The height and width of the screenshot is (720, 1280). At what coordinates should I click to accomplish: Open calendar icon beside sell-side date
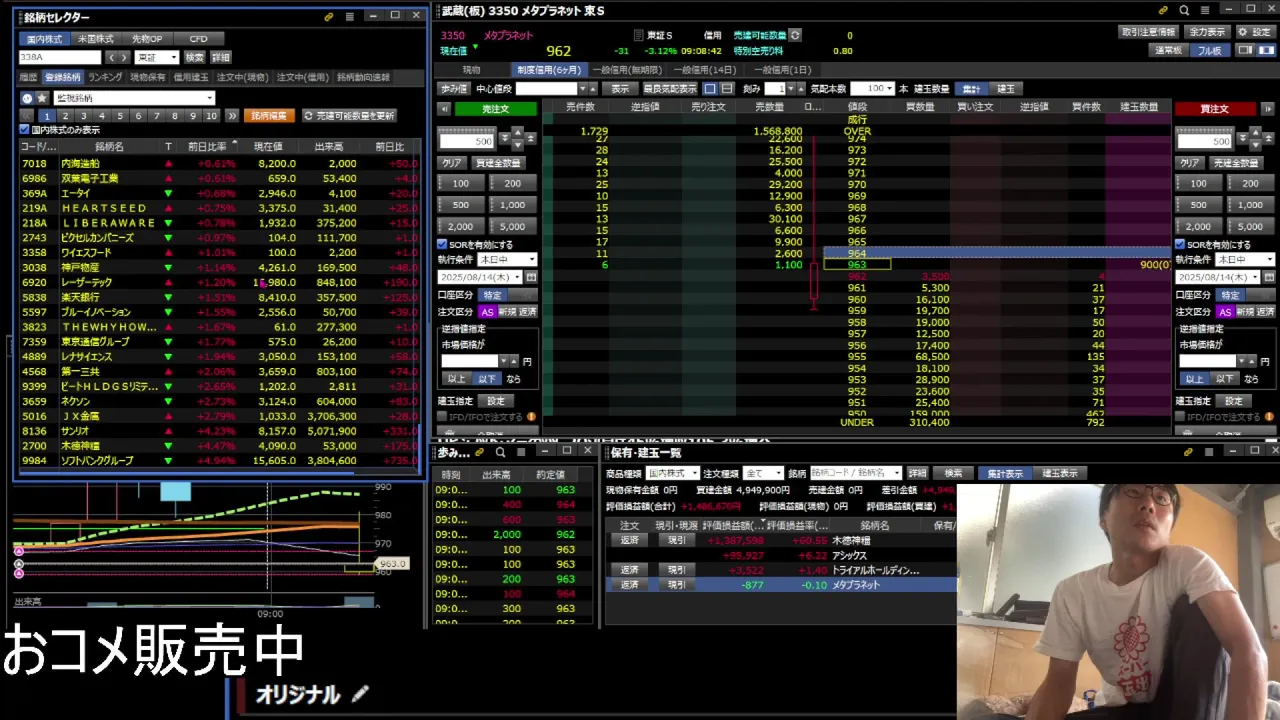[x=531, y=277]
